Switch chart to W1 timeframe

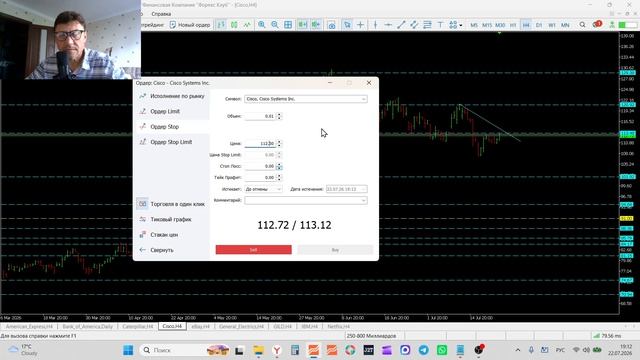point(552,25)
